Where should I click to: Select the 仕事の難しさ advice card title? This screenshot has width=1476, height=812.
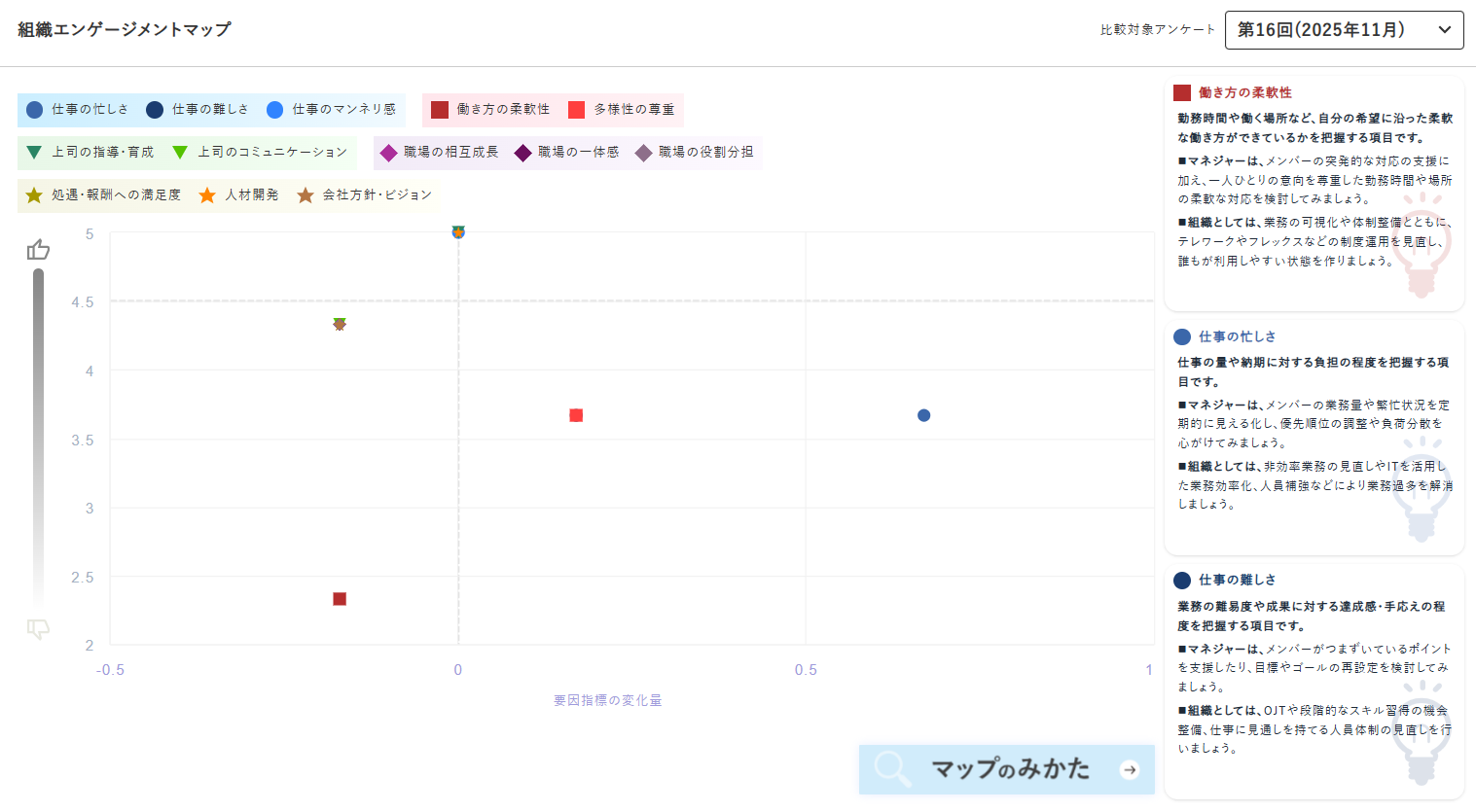tap(1238, 580)
